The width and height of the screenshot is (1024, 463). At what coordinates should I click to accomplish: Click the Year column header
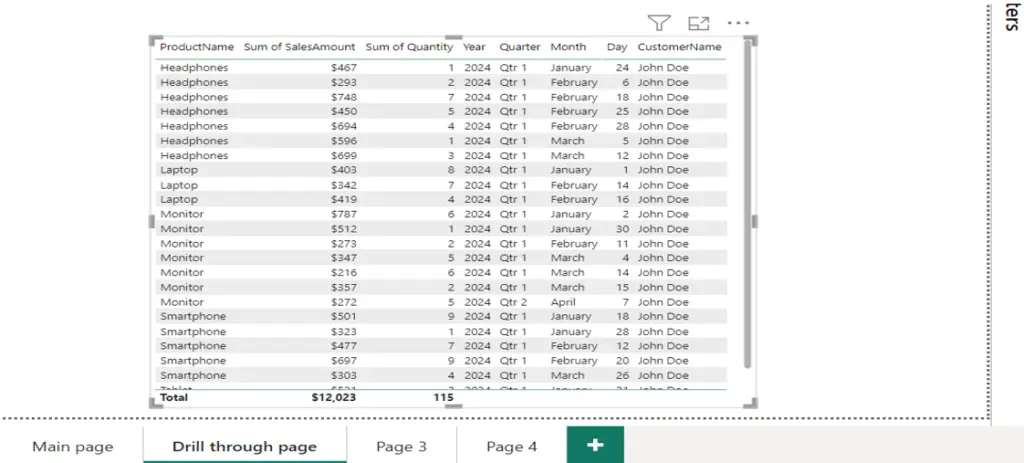(x=474, y=47)
